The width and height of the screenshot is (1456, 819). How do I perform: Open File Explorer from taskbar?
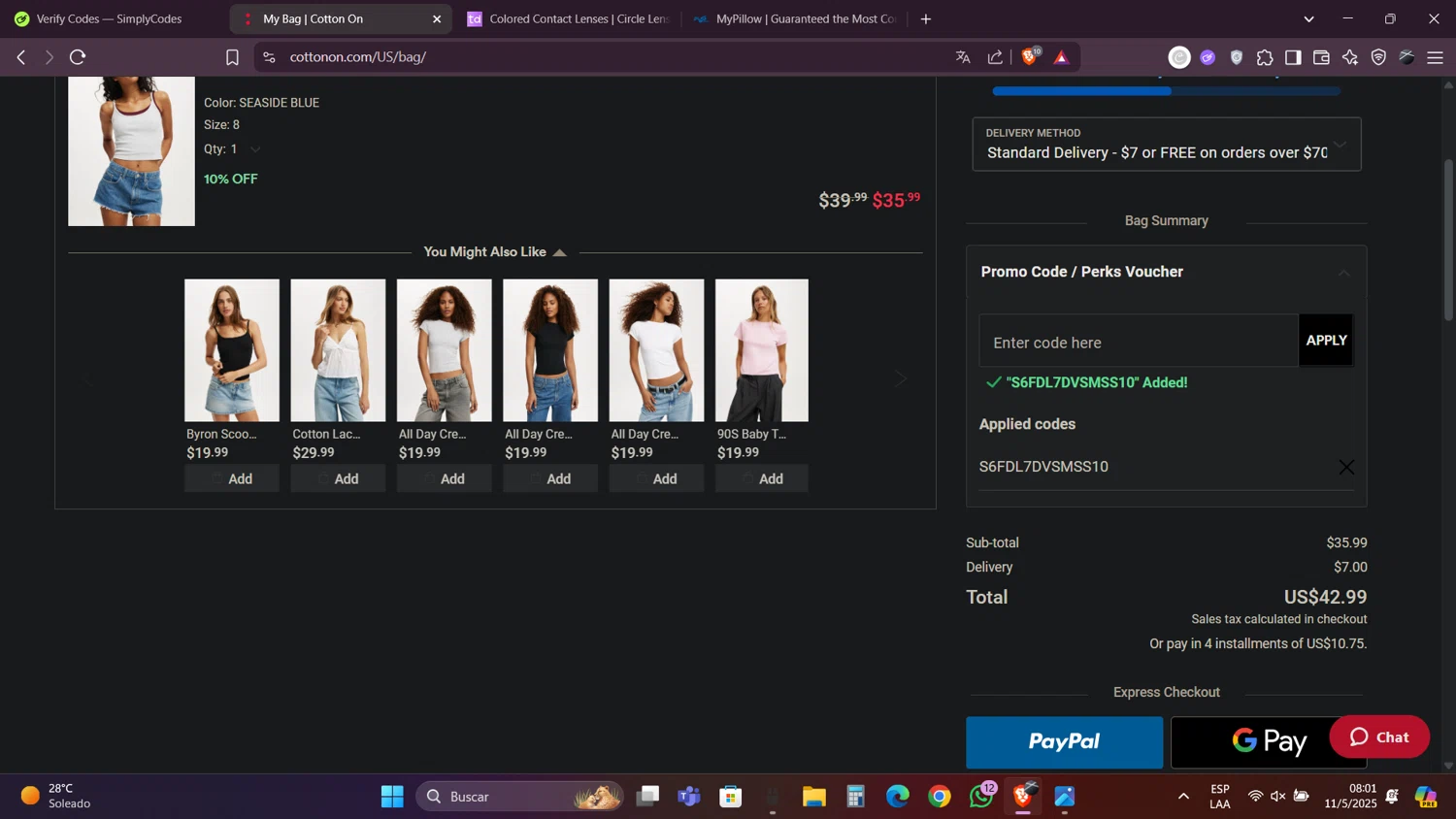[813, 797]
